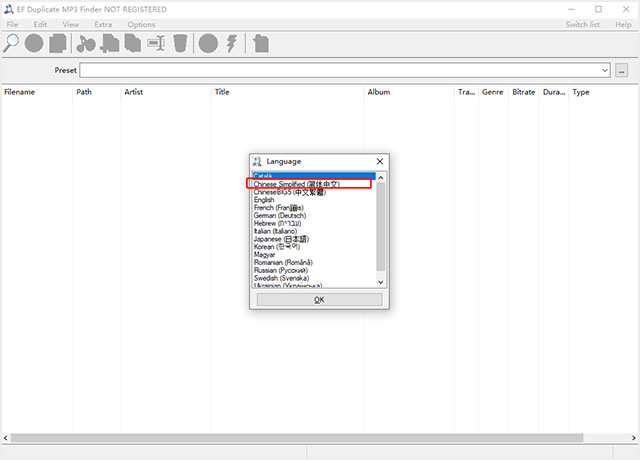Click the Help menu item
The height and width of the screenshot is (460, 640).
tap(623, 24)
